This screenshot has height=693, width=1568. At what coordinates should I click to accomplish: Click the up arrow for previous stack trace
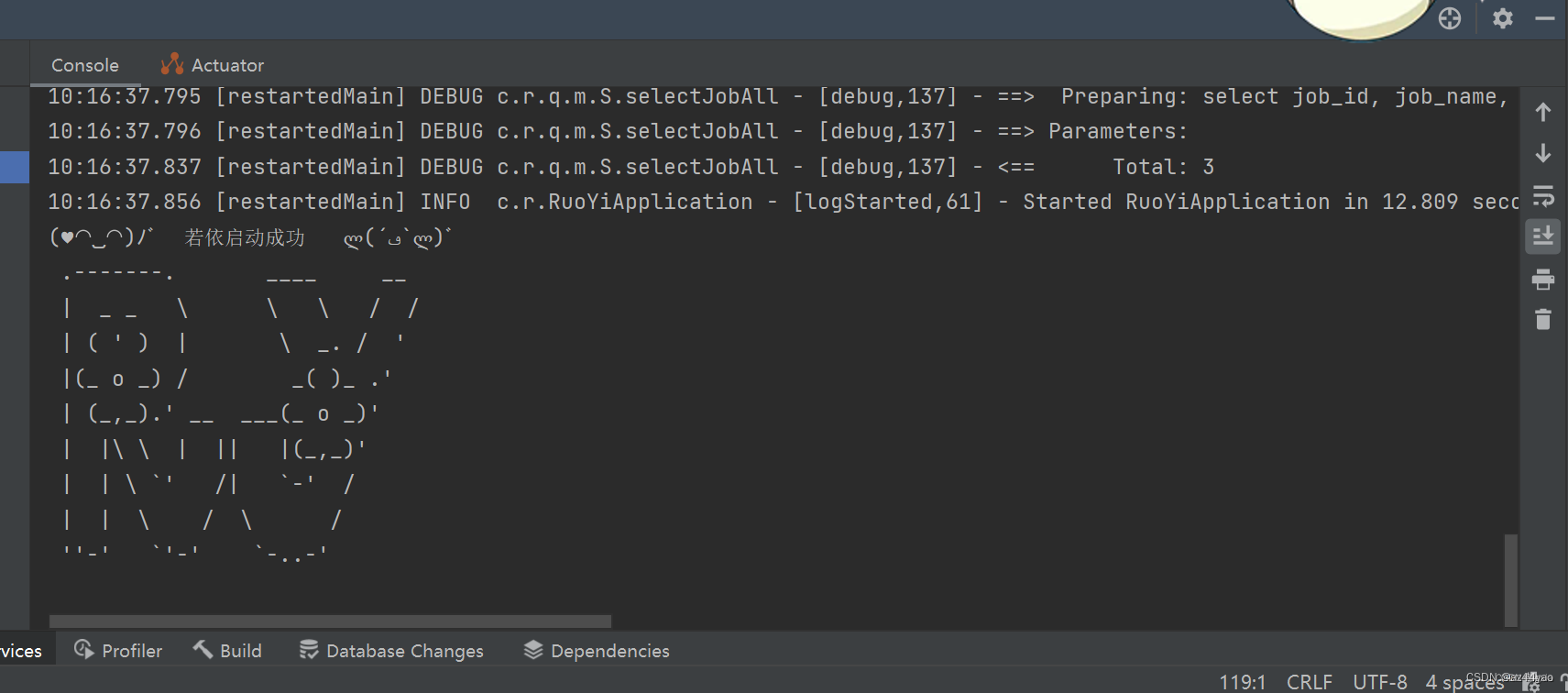(x=1543, y=112)
